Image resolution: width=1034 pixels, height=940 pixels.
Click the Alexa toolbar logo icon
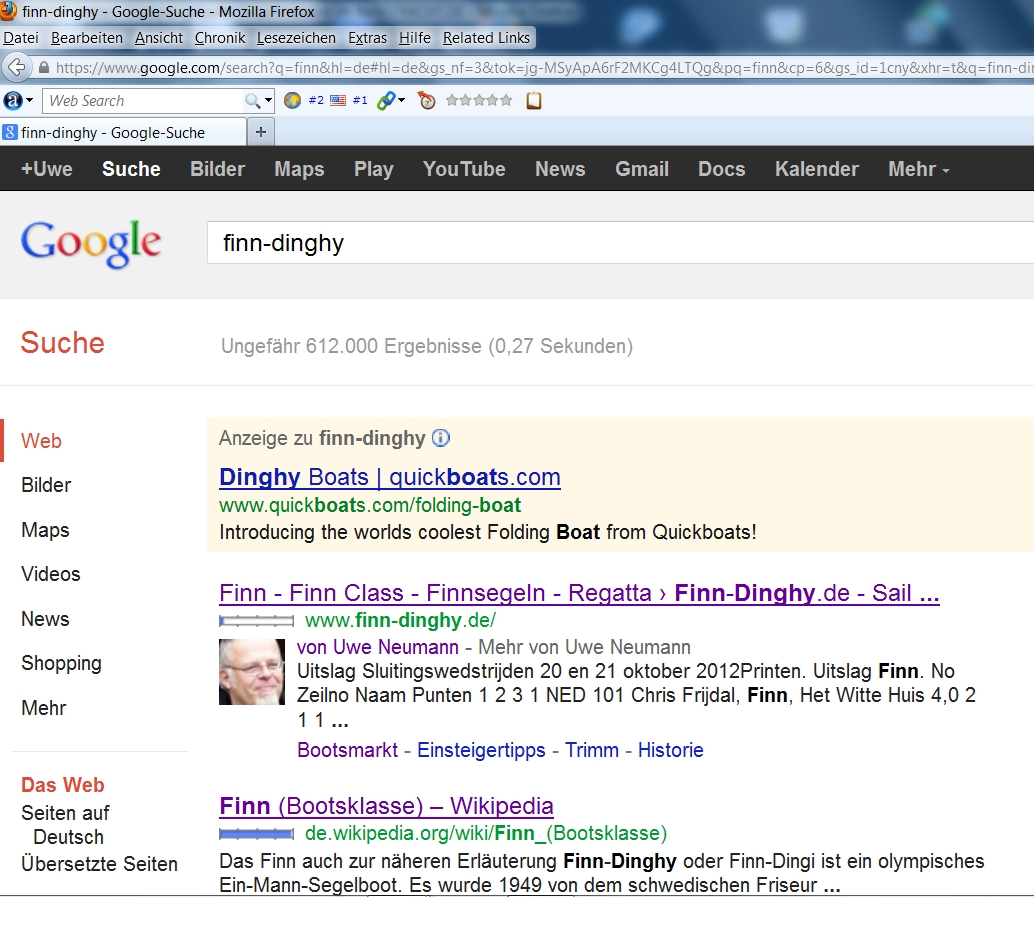(x=13, y=100)
